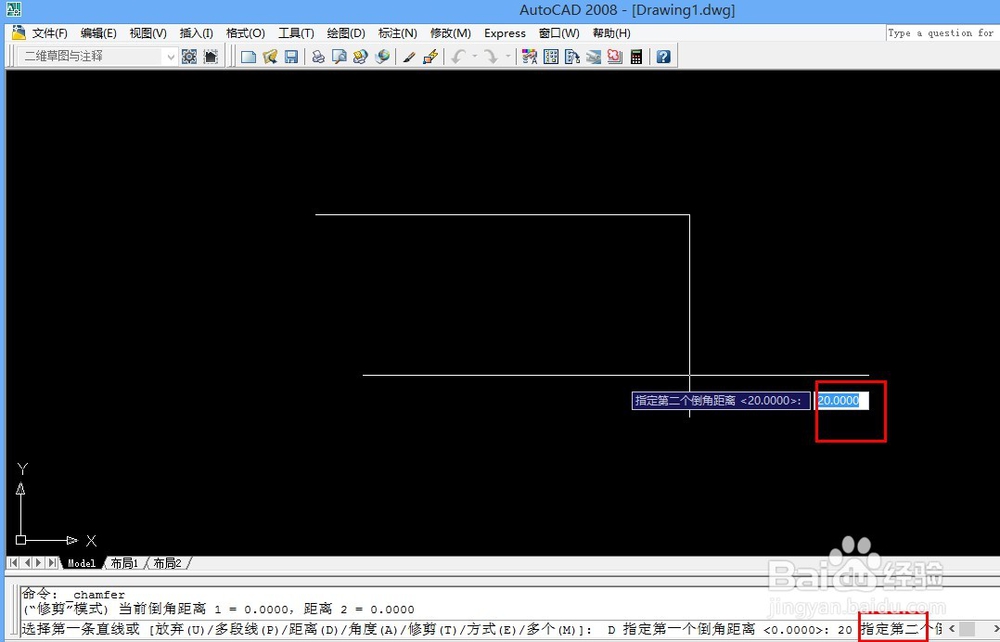Click the Plot printer icon
The height and width of the screenshot is (642, 1000).
click(318, 57)
